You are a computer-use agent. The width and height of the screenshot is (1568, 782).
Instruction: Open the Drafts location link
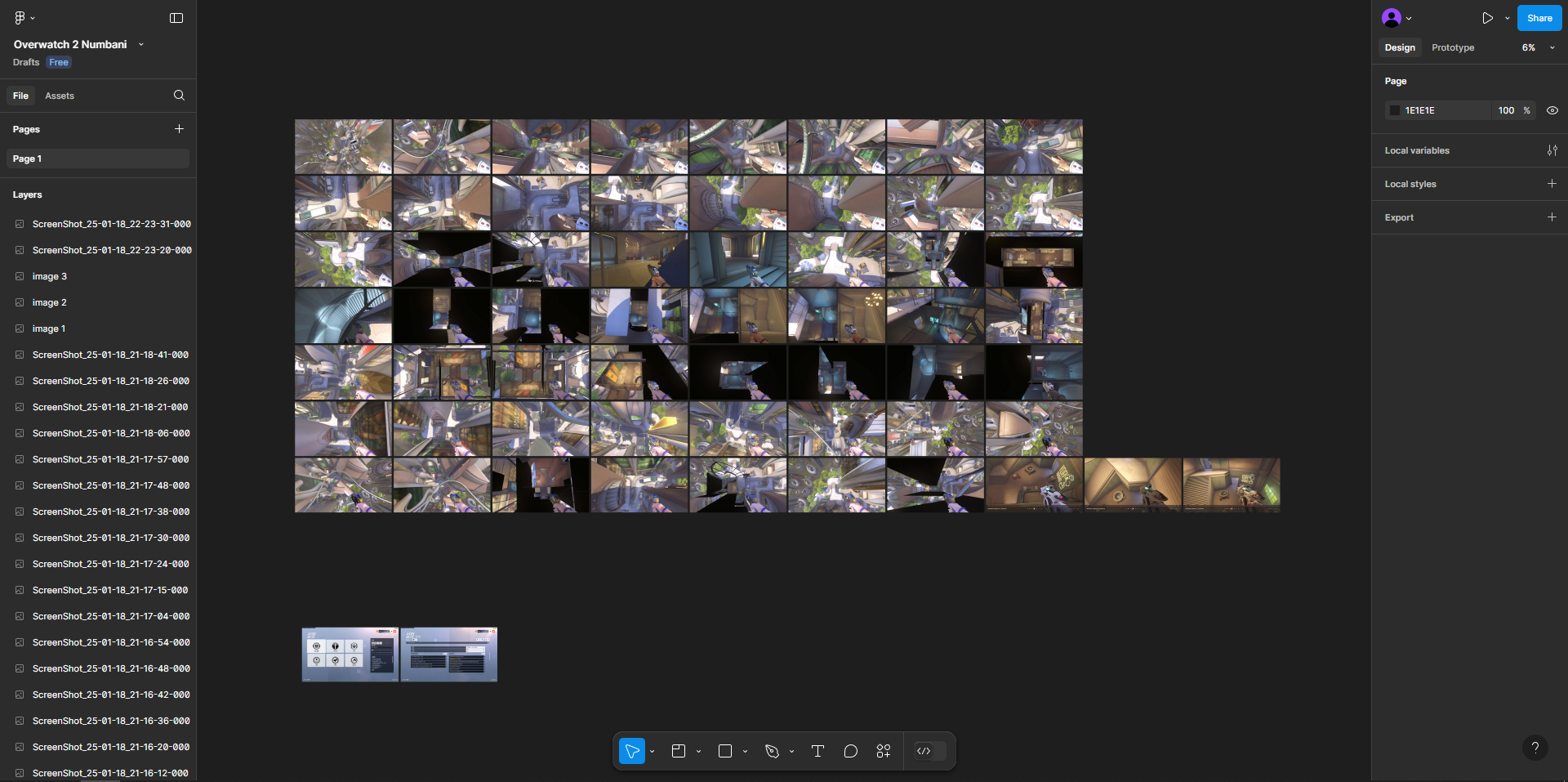point(26,62)
